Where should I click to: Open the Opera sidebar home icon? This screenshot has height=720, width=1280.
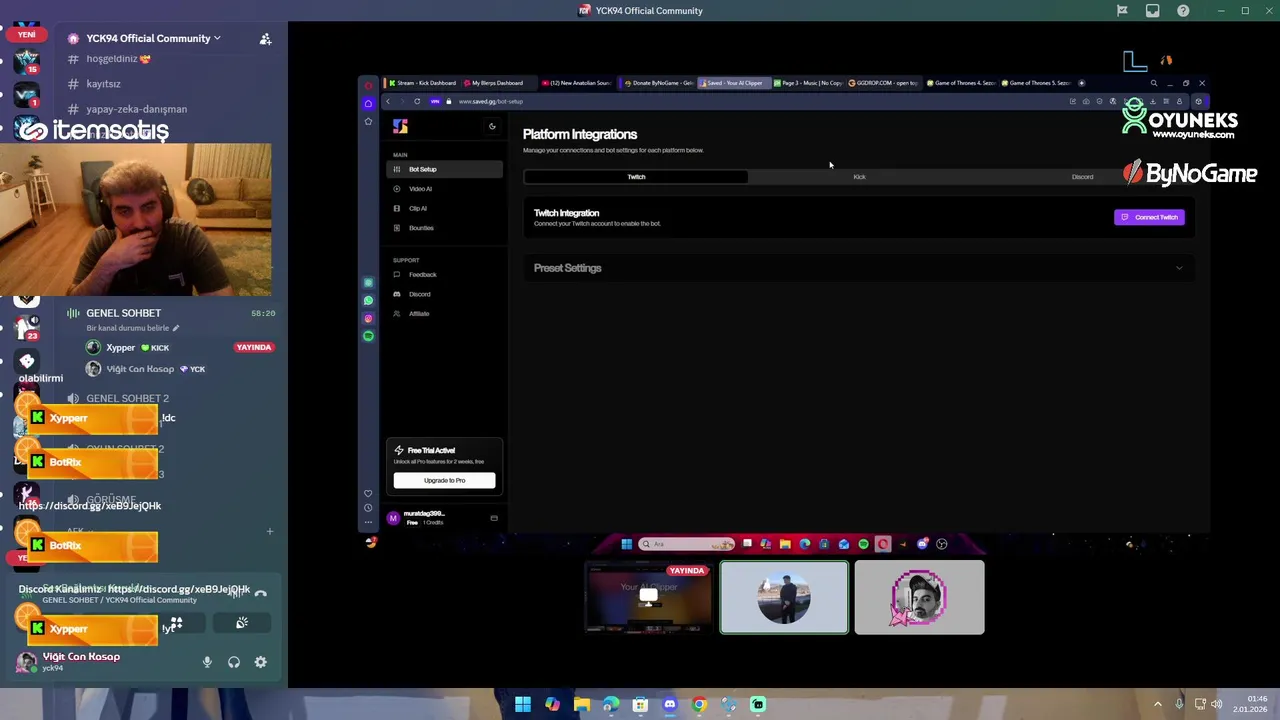(368, 104)
